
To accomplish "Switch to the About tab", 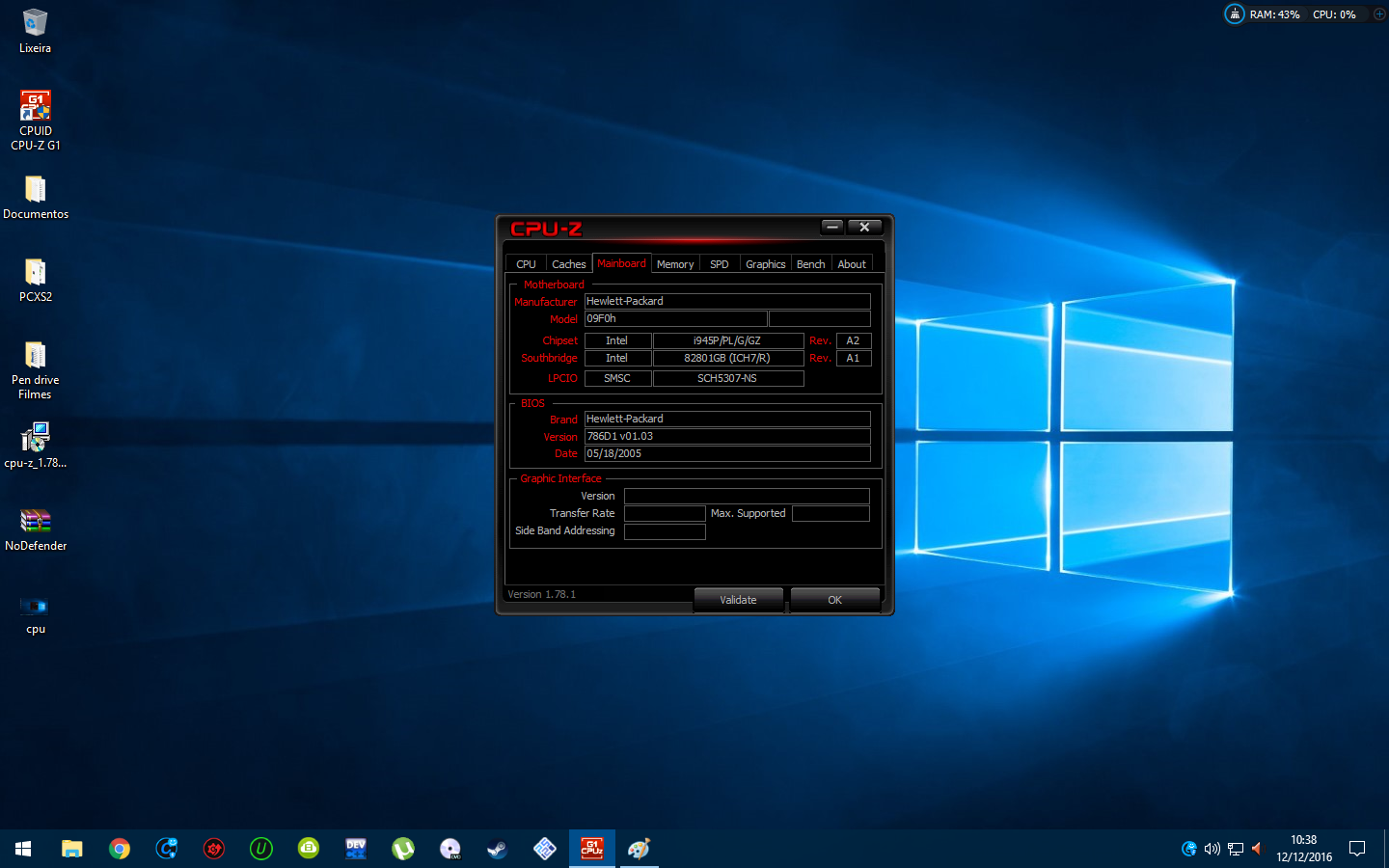I will pos(852,264).
